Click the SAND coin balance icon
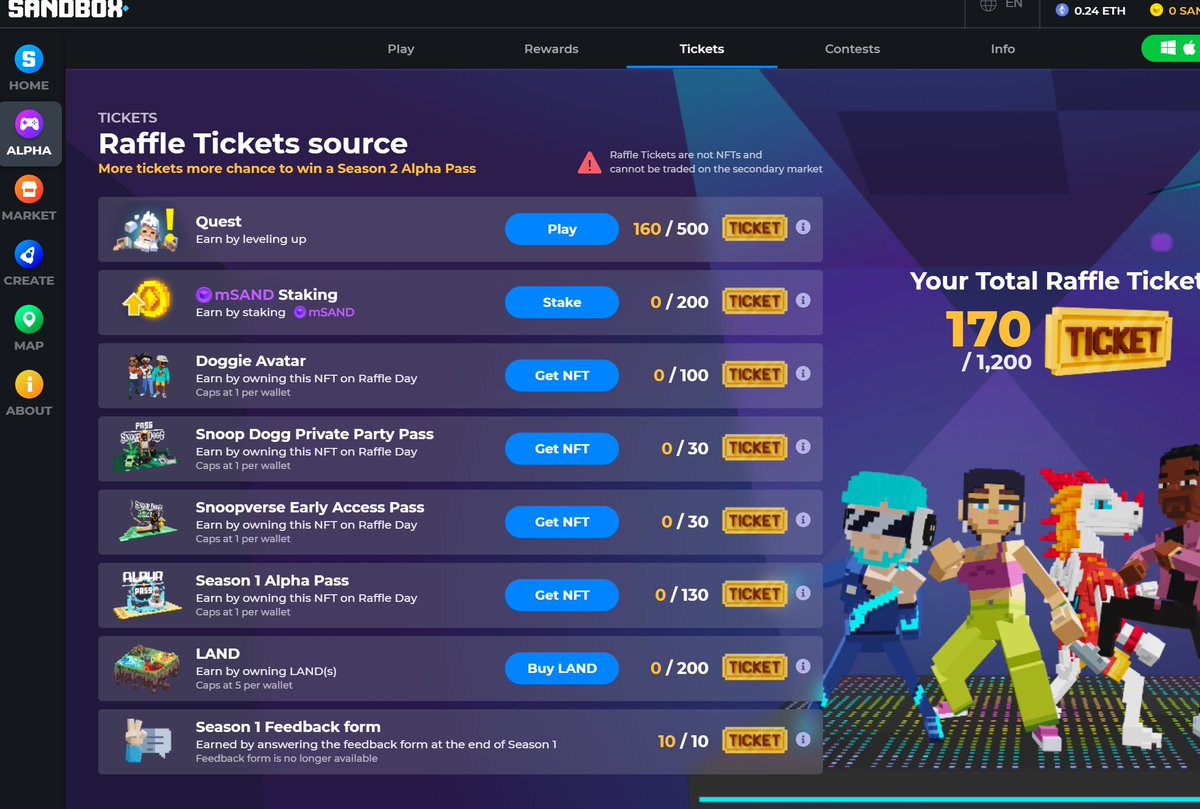 (1157, 10)
